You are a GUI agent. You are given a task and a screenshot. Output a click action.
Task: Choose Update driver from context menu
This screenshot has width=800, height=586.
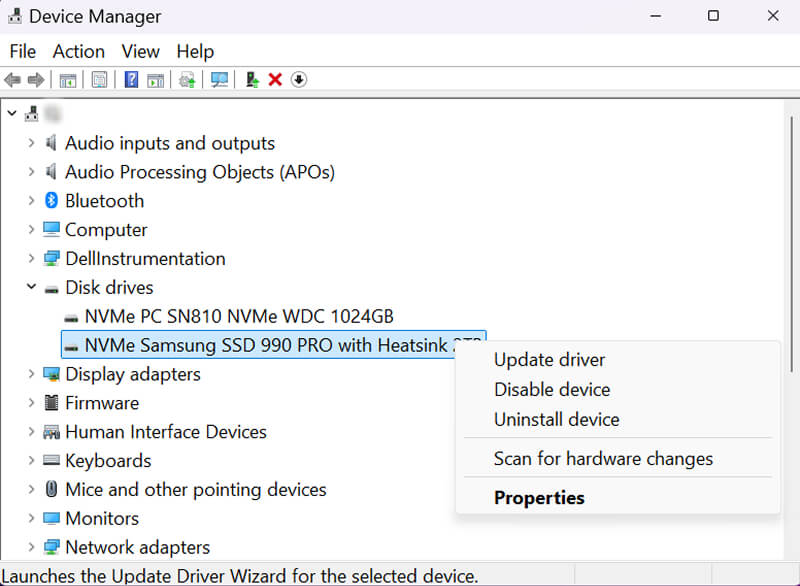549,359
